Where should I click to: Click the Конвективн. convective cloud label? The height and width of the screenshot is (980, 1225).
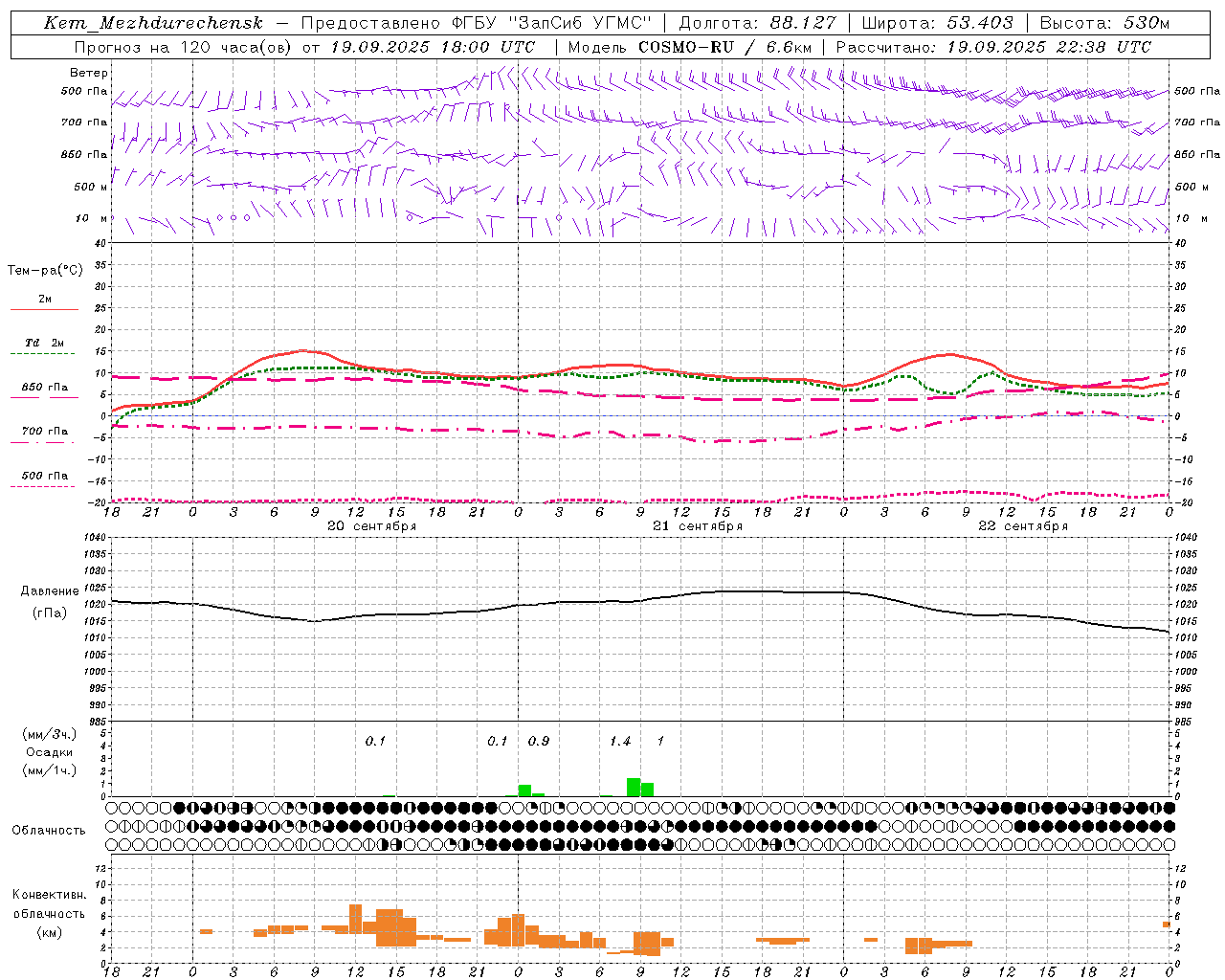49,895
